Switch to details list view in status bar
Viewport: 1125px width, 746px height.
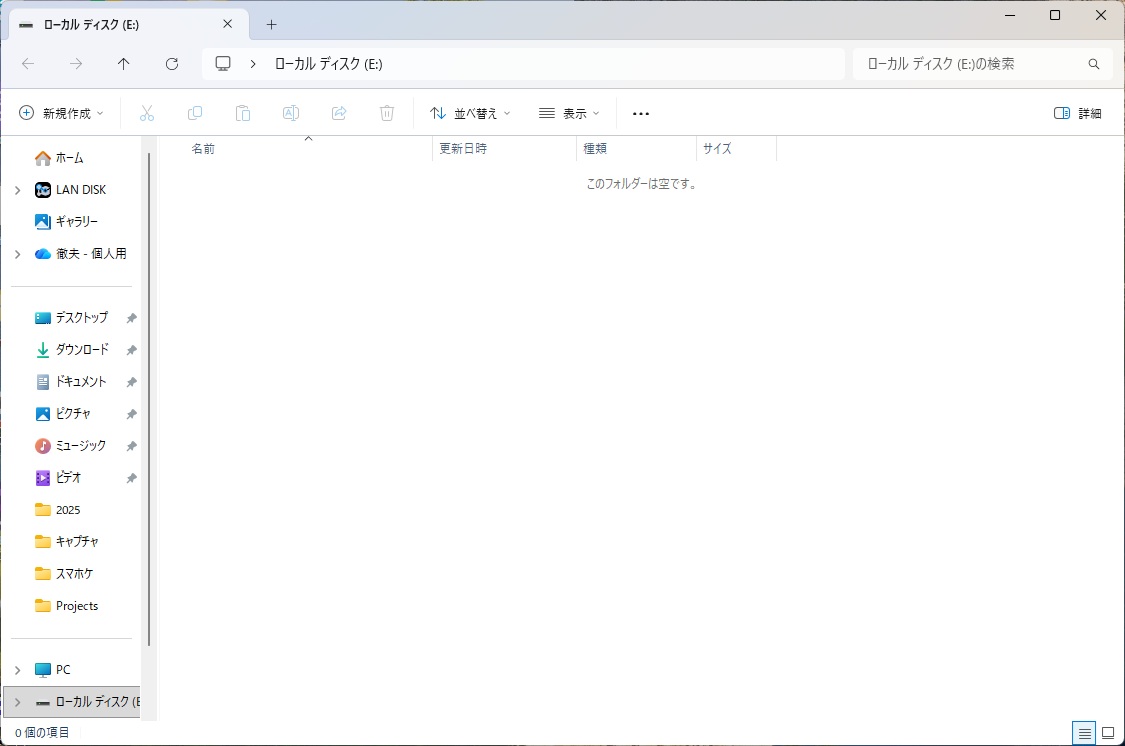pos(1083,733)
